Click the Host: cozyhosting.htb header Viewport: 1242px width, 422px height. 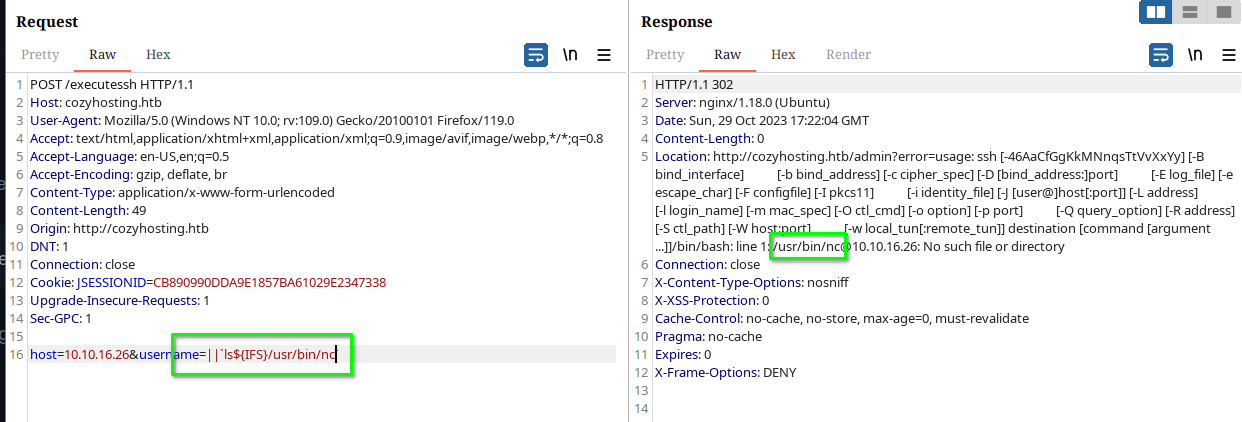click(96, 102)
